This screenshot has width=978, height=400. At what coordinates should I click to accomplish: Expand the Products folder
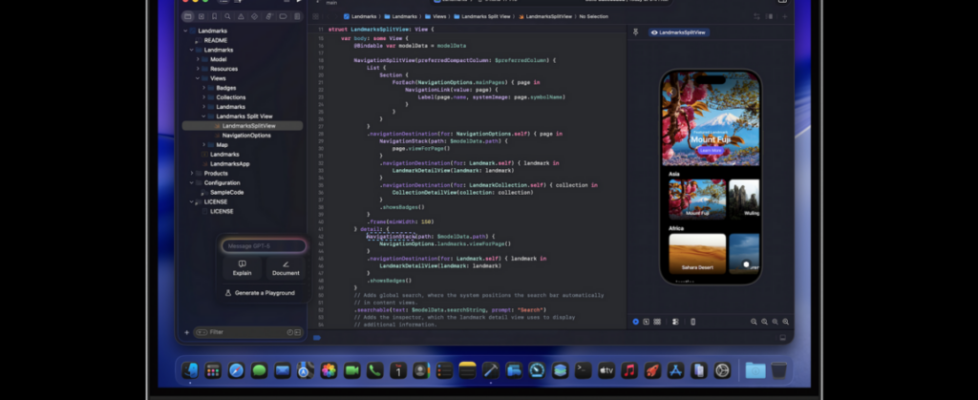point(193,173)
